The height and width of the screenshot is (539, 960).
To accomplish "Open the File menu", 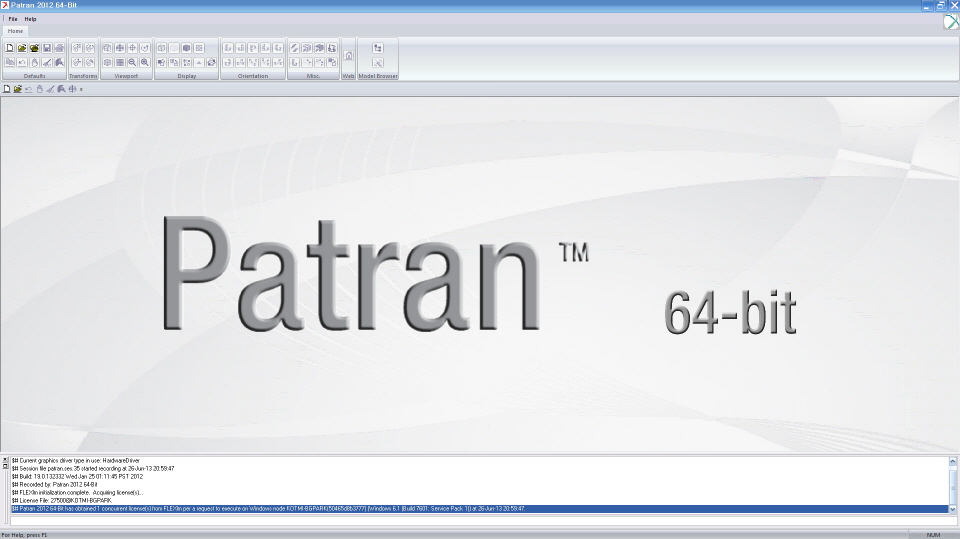I will click(x=13, y=19).
